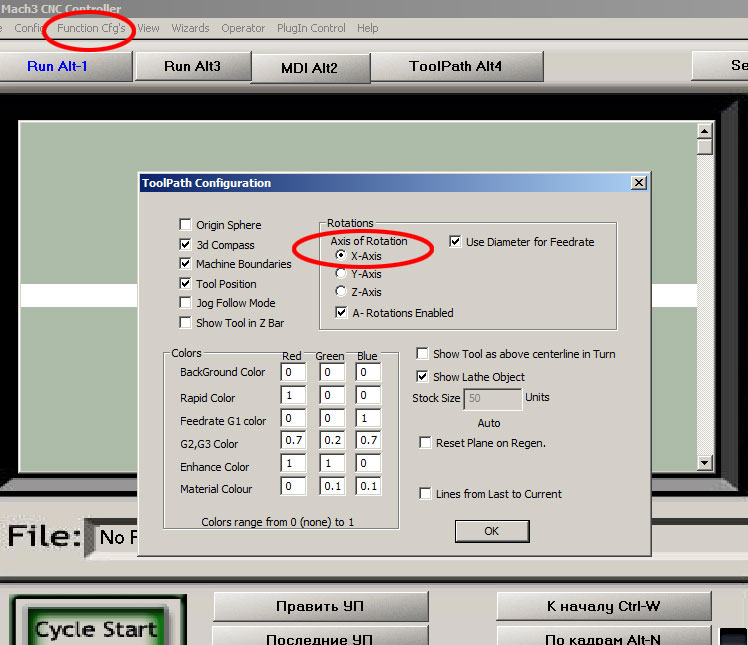Open the Function Cfg's menu
Image resolution: width=748 pixels, height=645 pixels.
point(91,28)
